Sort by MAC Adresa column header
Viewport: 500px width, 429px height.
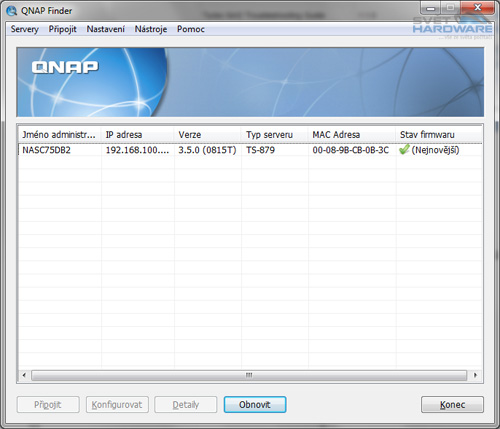pyautogui.click(x=352, y=135)
